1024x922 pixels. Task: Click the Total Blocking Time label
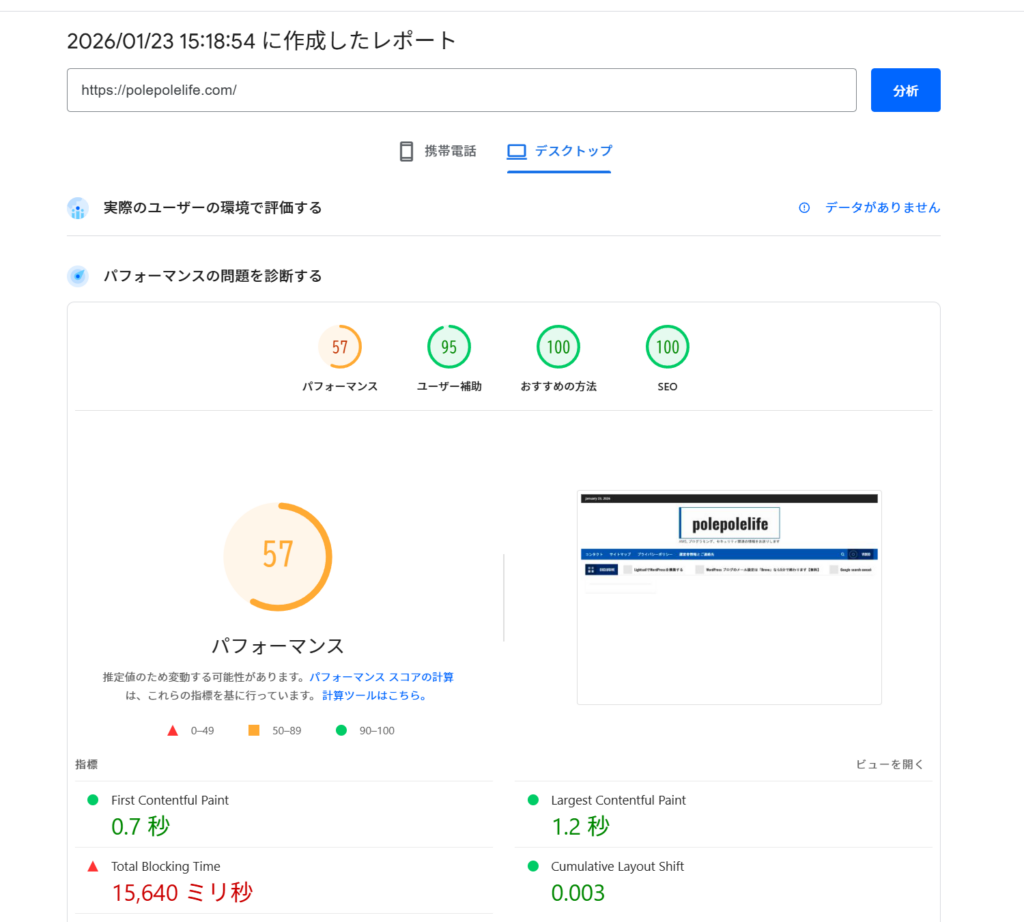166,866
